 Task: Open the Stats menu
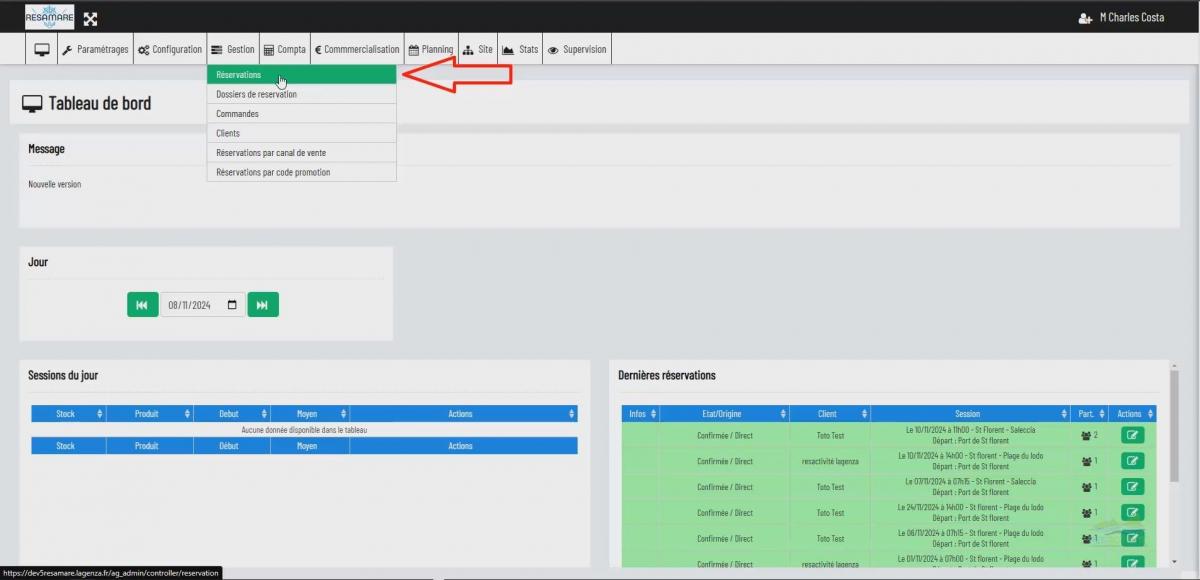pyautogui.click(x=520, y=49)
